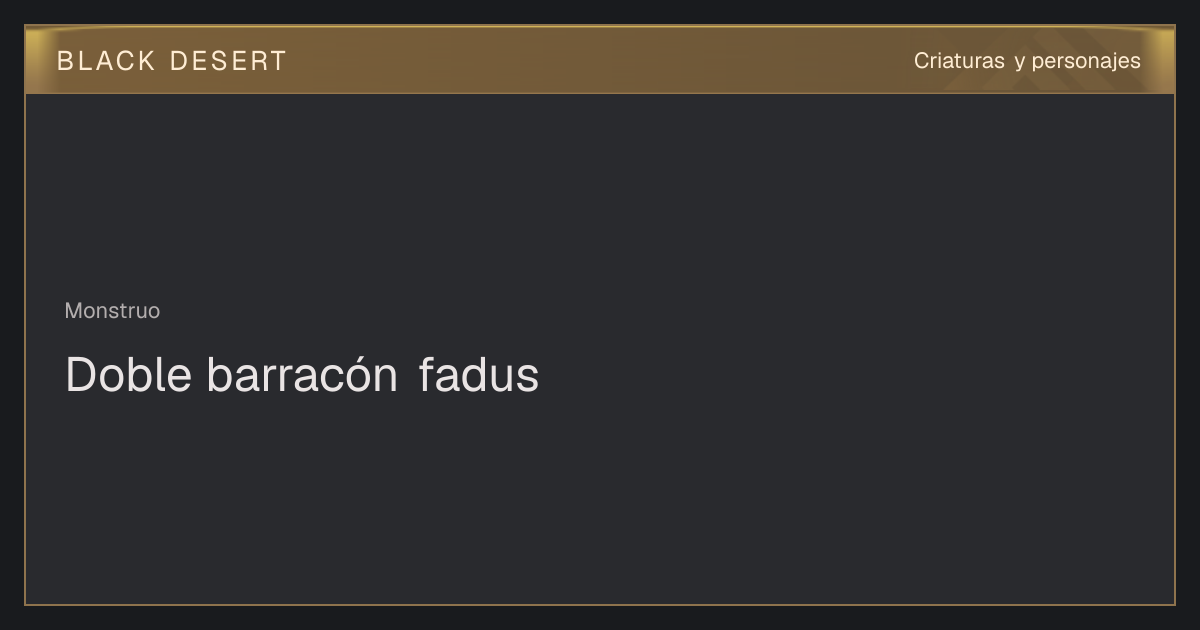Click the thin gold border at card bottom
This screenshot has height=630, width=1200.
[x=600, y=604]
